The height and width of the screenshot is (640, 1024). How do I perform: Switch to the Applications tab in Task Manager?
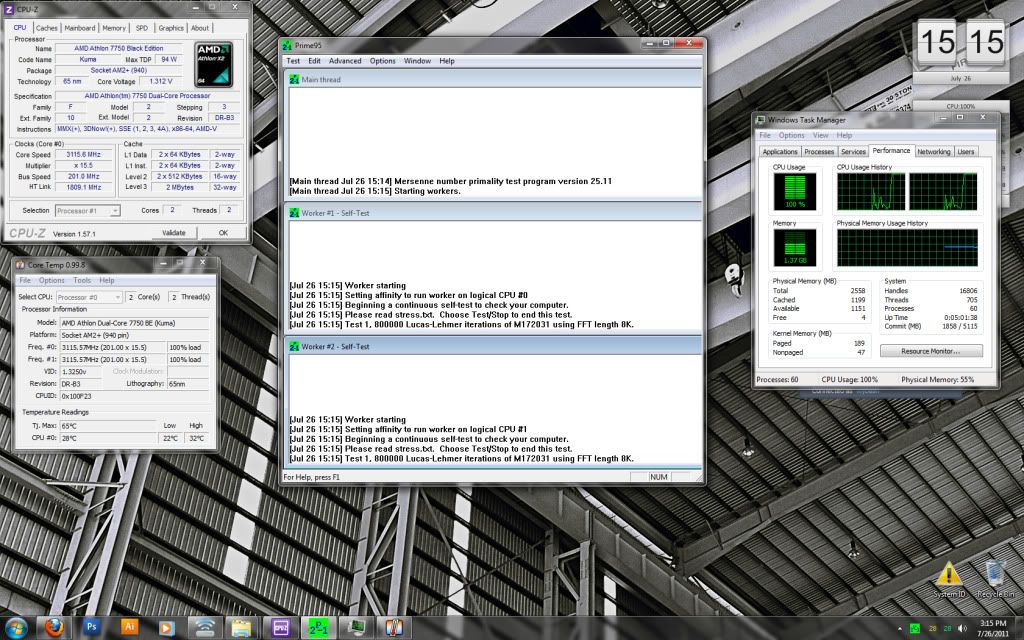click(780, 152)
